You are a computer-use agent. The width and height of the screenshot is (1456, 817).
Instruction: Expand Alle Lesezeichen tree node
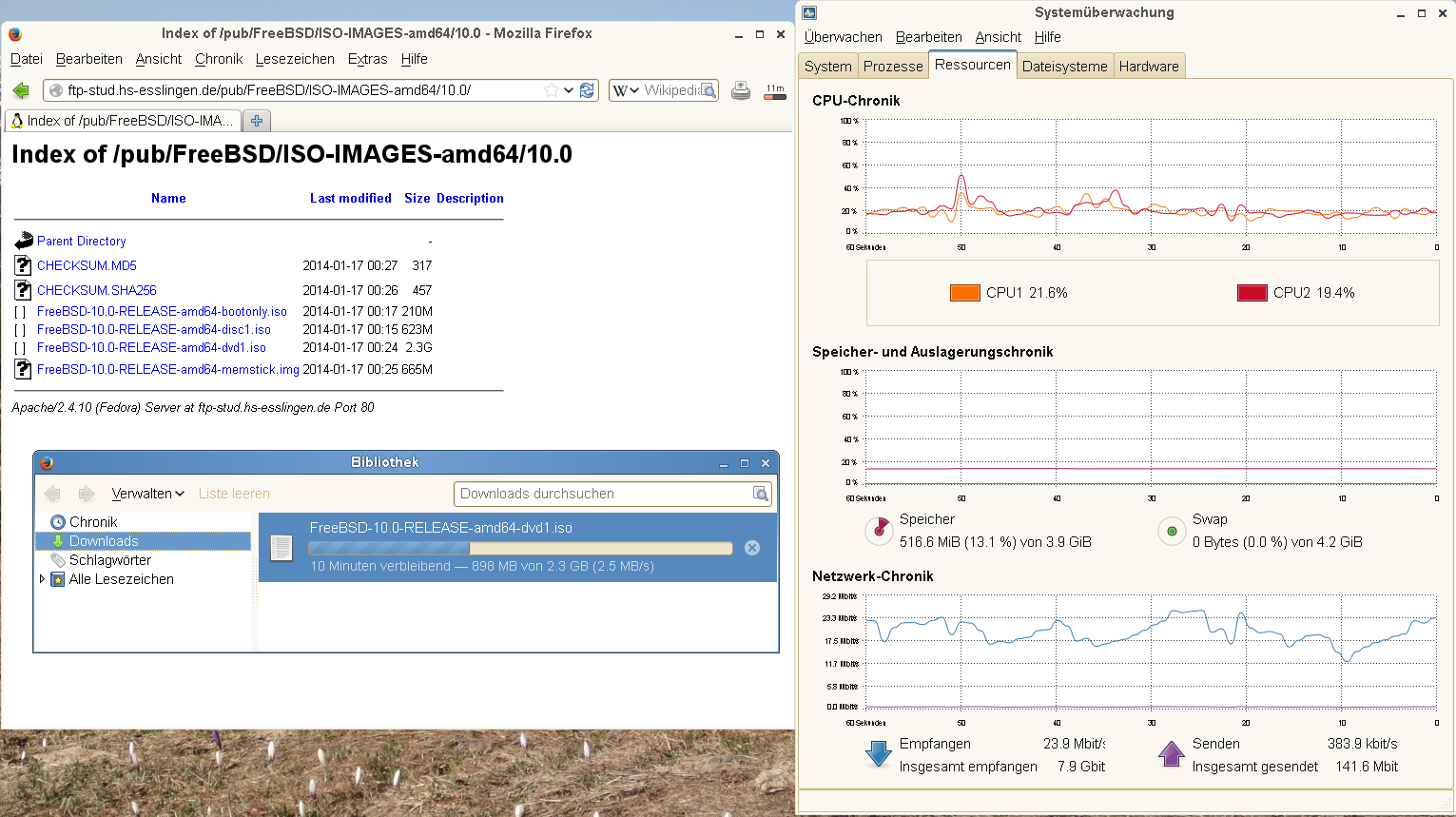[42, 578]
